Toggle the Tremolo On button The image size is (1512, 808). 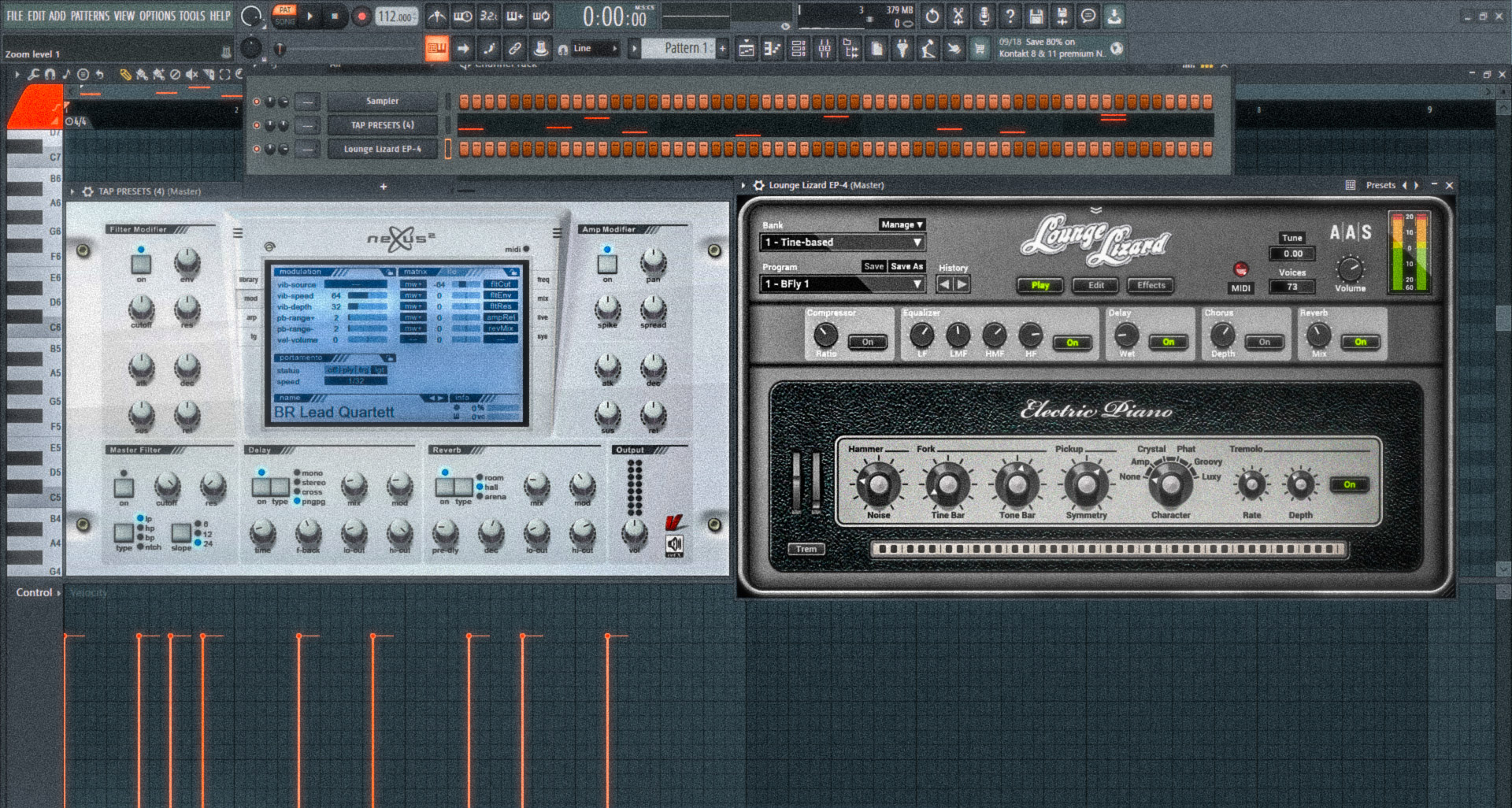pyautogui.click(x=1349, y=484)
